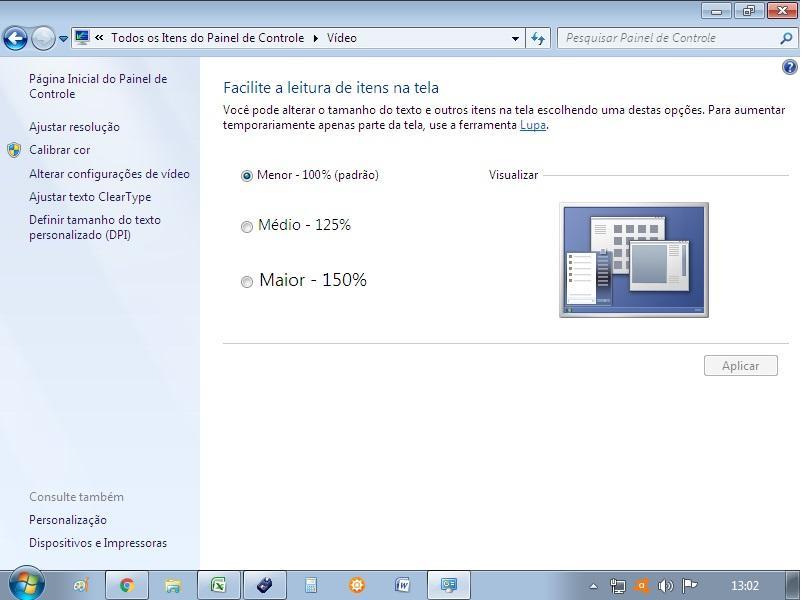Screen dimensions: 804x600
Task: Select Menor - 100% (padrão) option
Action: coord(310,175)
